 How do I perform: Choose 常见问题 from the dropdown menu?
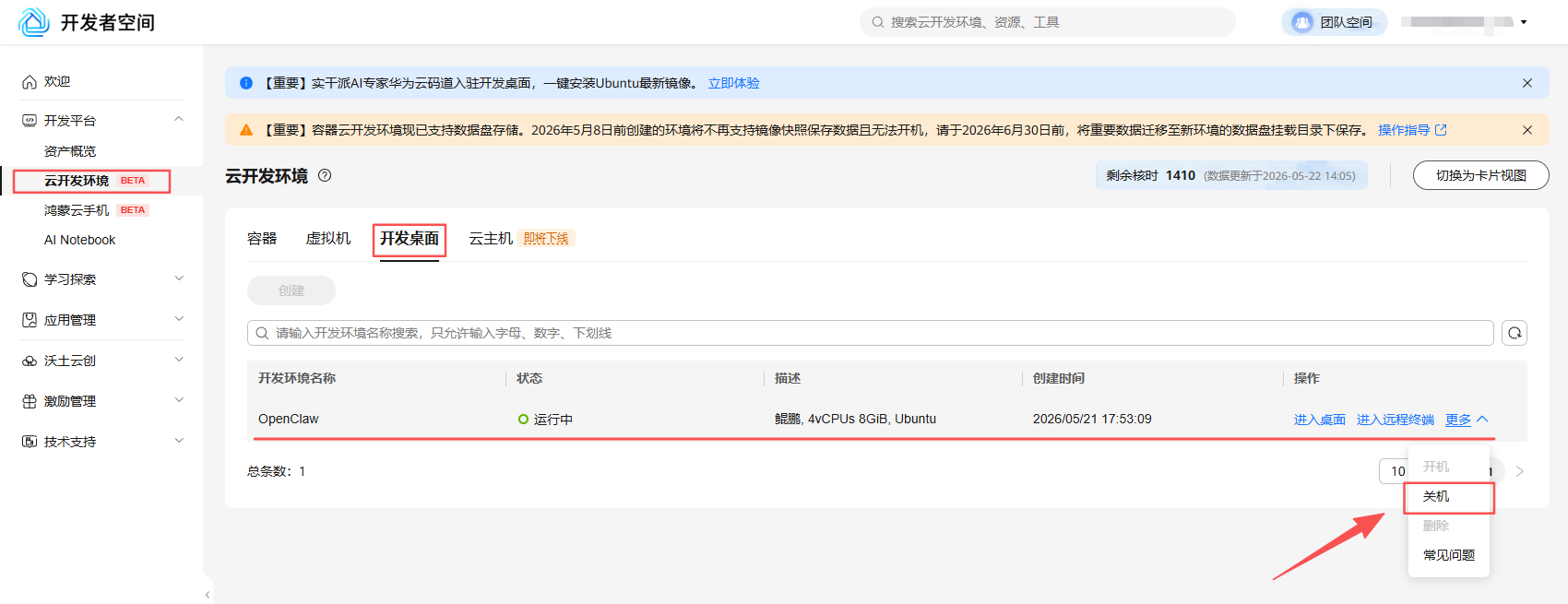click(1449, 555)
